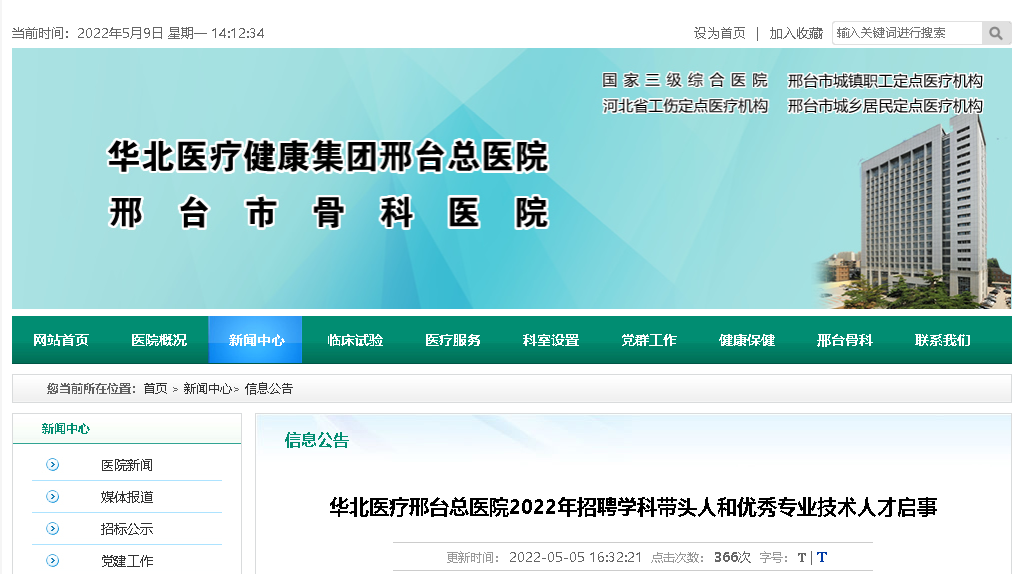Open 科室设置 navigation menu
Screen dimensions: 1018x574
point(551,340)
